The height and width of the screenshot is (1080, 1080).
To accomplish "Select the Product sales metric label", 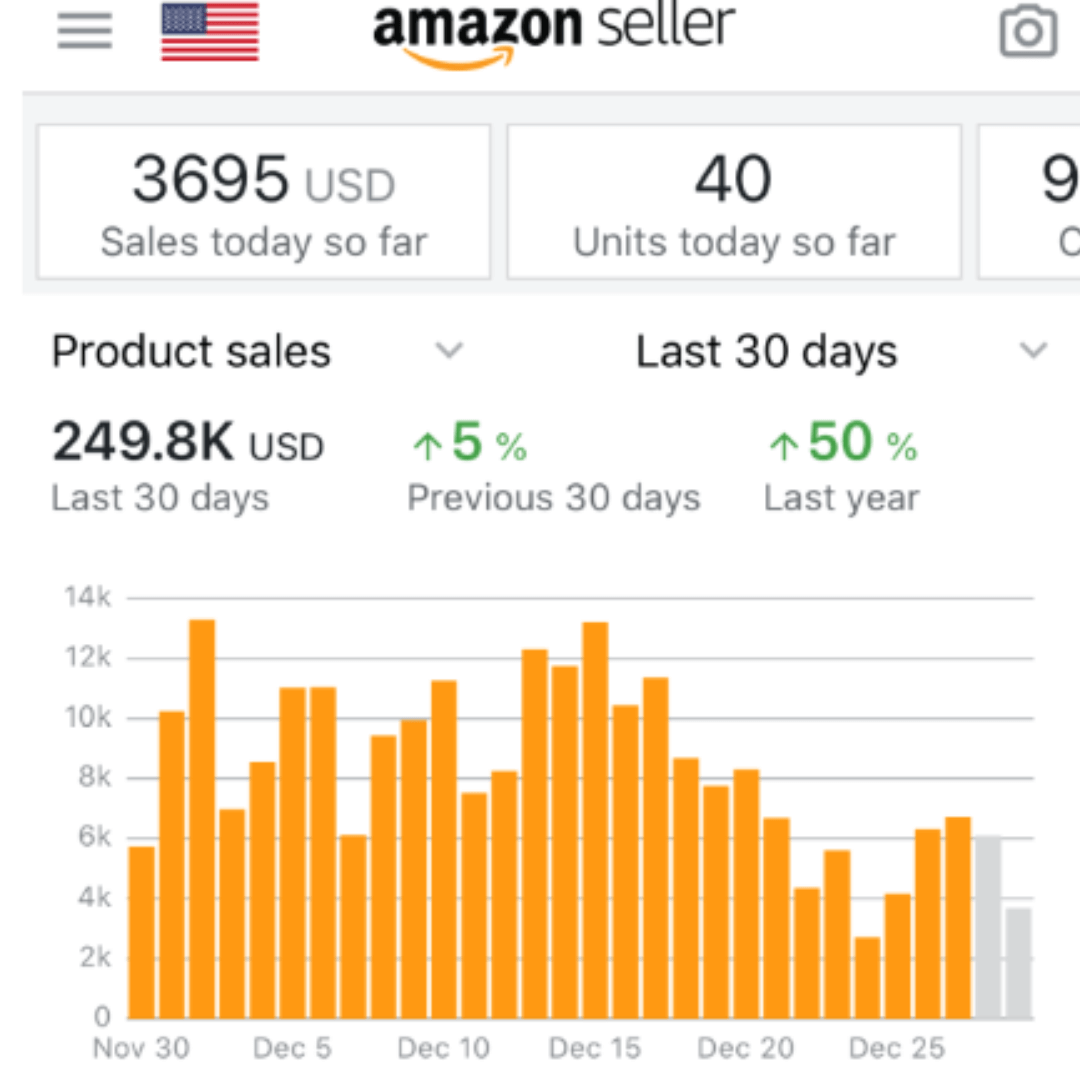I will 191,352.
